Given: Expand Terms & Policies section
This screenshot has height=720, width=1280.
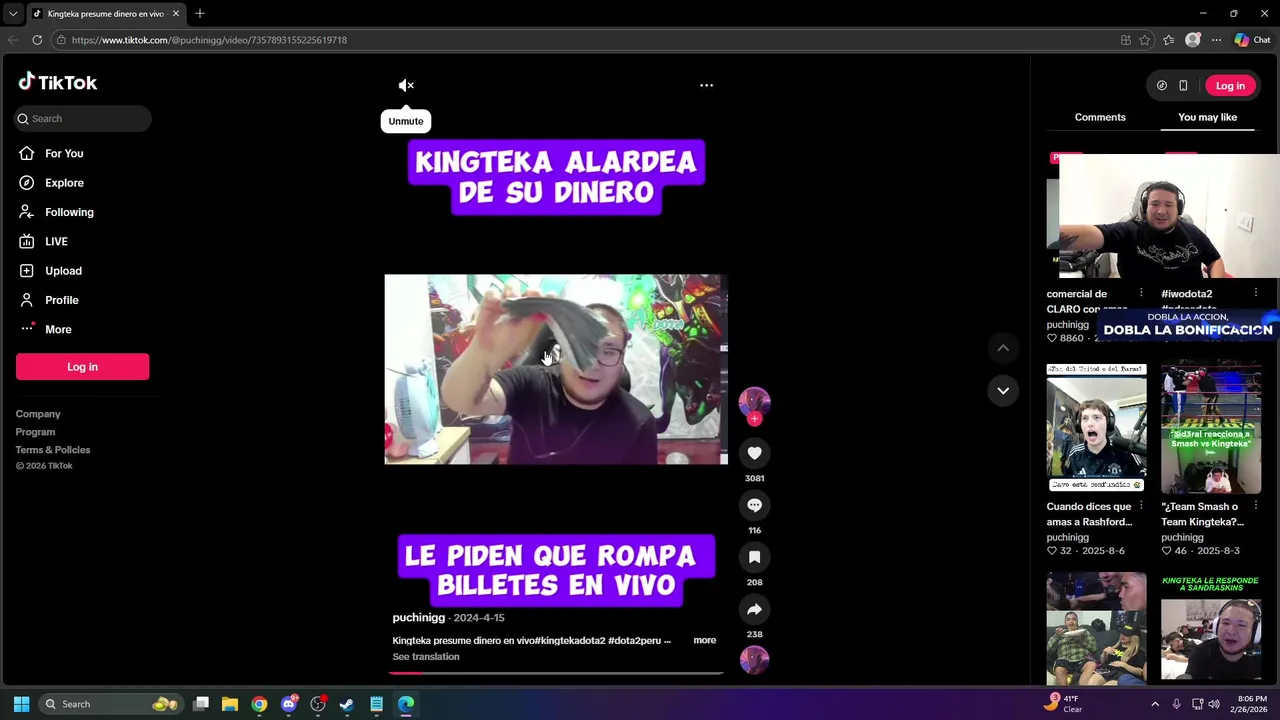Looking at the screenshot, I should (x=52, y=450).
